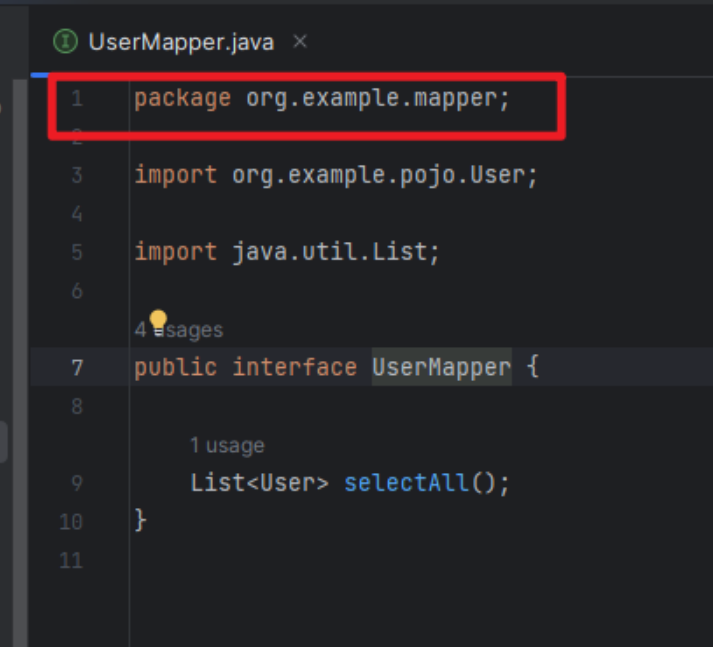
Task: Click the yellow lightbulb quick-fix icon
Action: [157, 321]
